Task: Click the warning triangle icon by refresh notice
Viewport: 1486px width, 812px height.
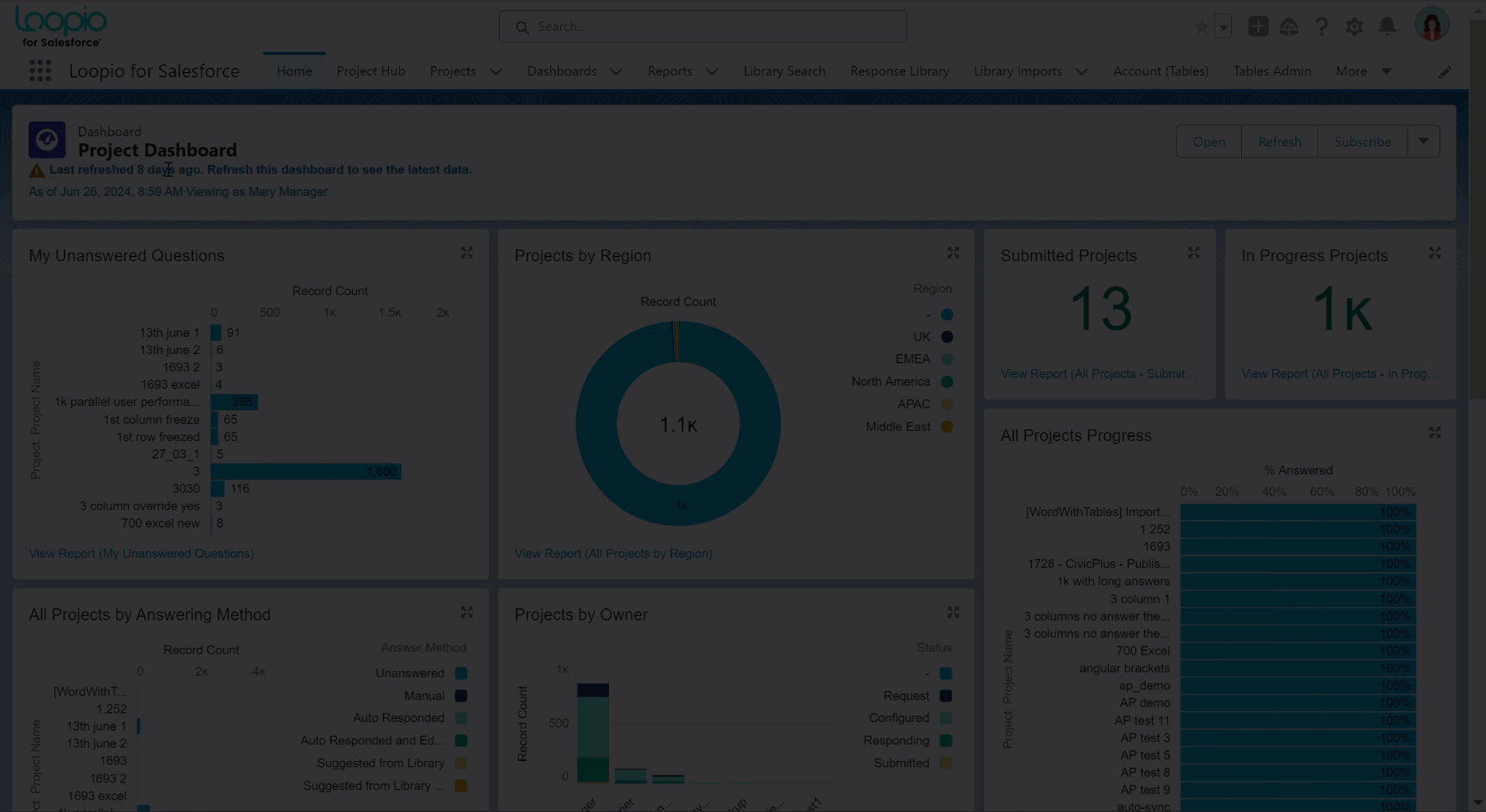Action: pyautogui.click(x=36, y=170)
